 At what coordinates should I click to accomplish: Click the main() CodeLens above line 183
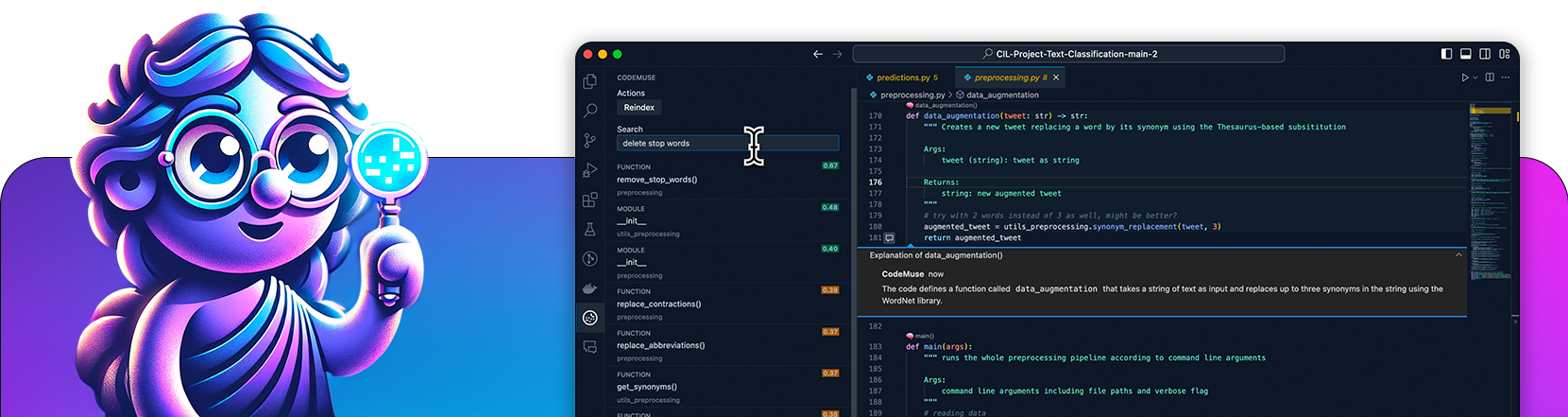(x=921, y=336)
